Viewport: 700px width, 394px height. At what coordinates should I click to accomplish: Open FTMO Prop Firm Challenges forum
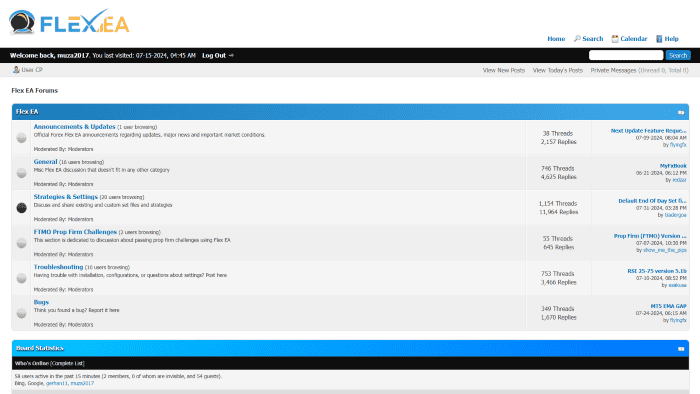coord(75,232)
